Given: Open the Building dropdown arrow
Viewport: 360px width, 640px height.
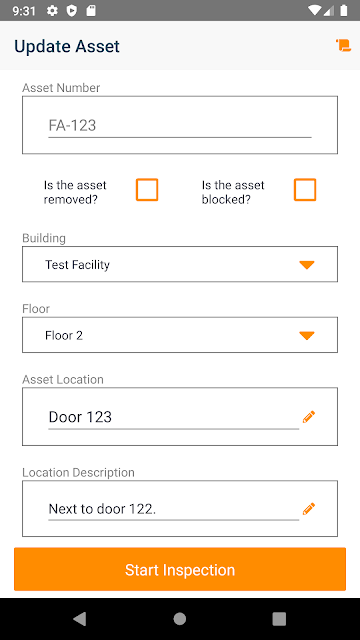Looking at the screenshot, I should pos(307,265).
